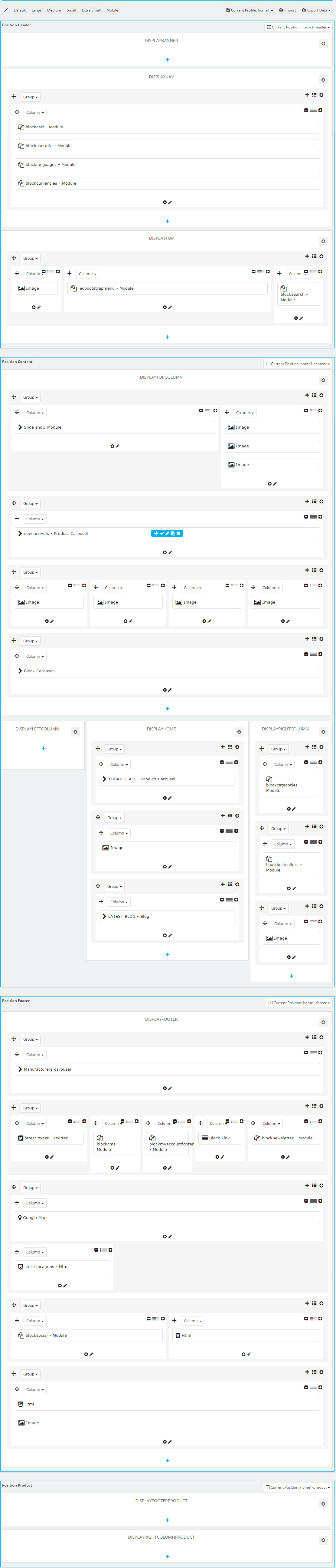The image size is (336, 1568).
Task: Open Current Position: home1-product dropdown
Action: point(298,1488)
